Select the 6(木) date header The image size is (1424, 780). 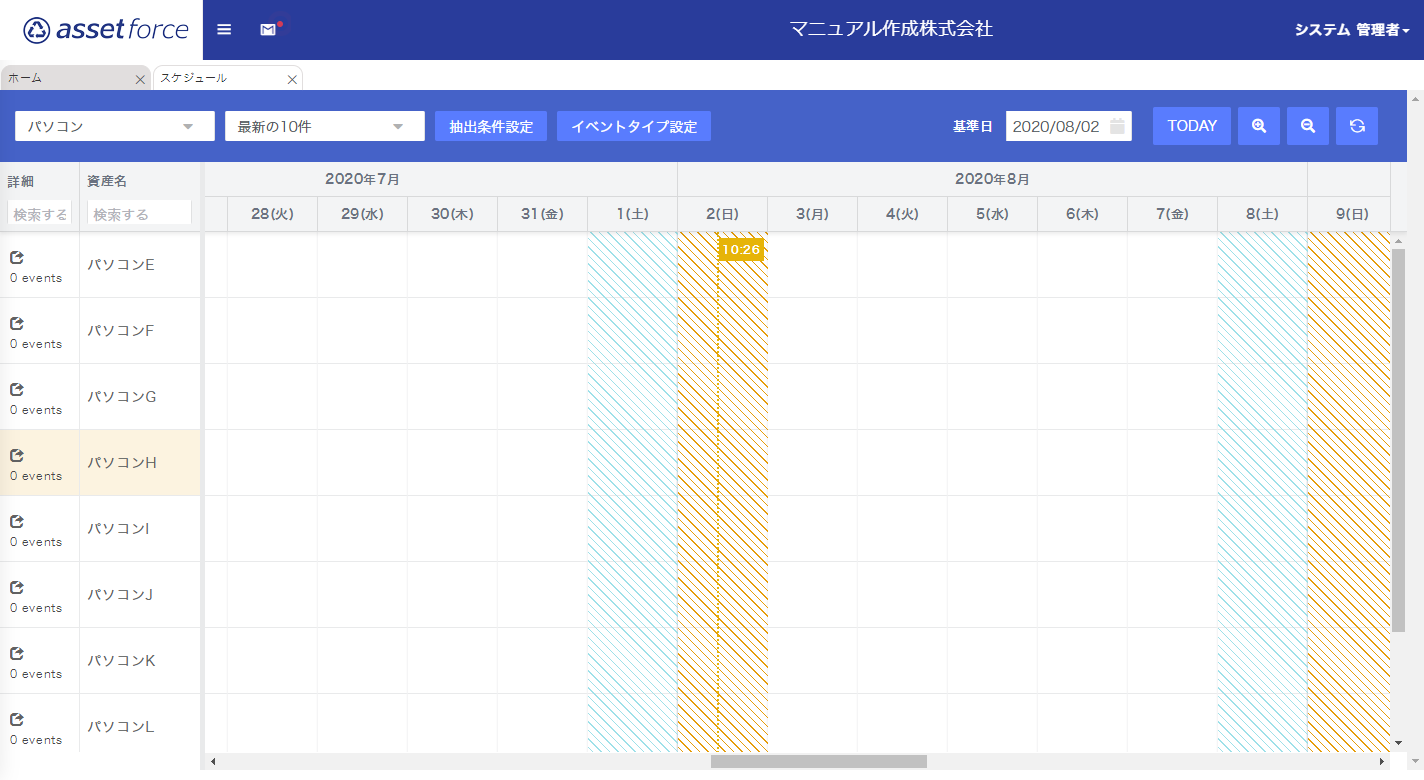tap(1082, 214)
